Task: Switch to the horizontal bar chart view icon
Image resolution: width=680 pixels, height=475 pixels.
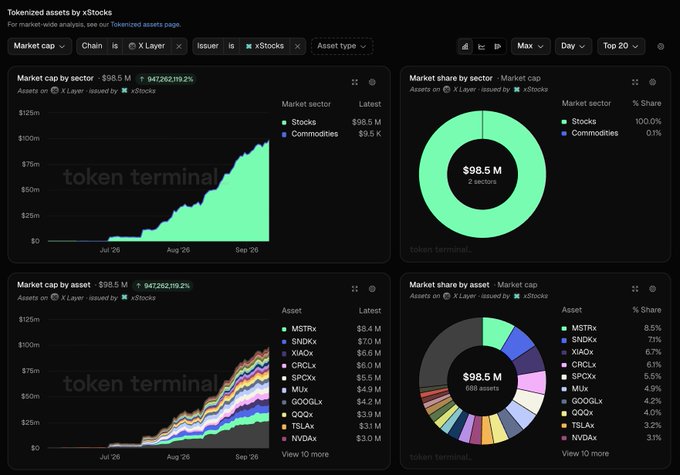Action: coord(497,46)
